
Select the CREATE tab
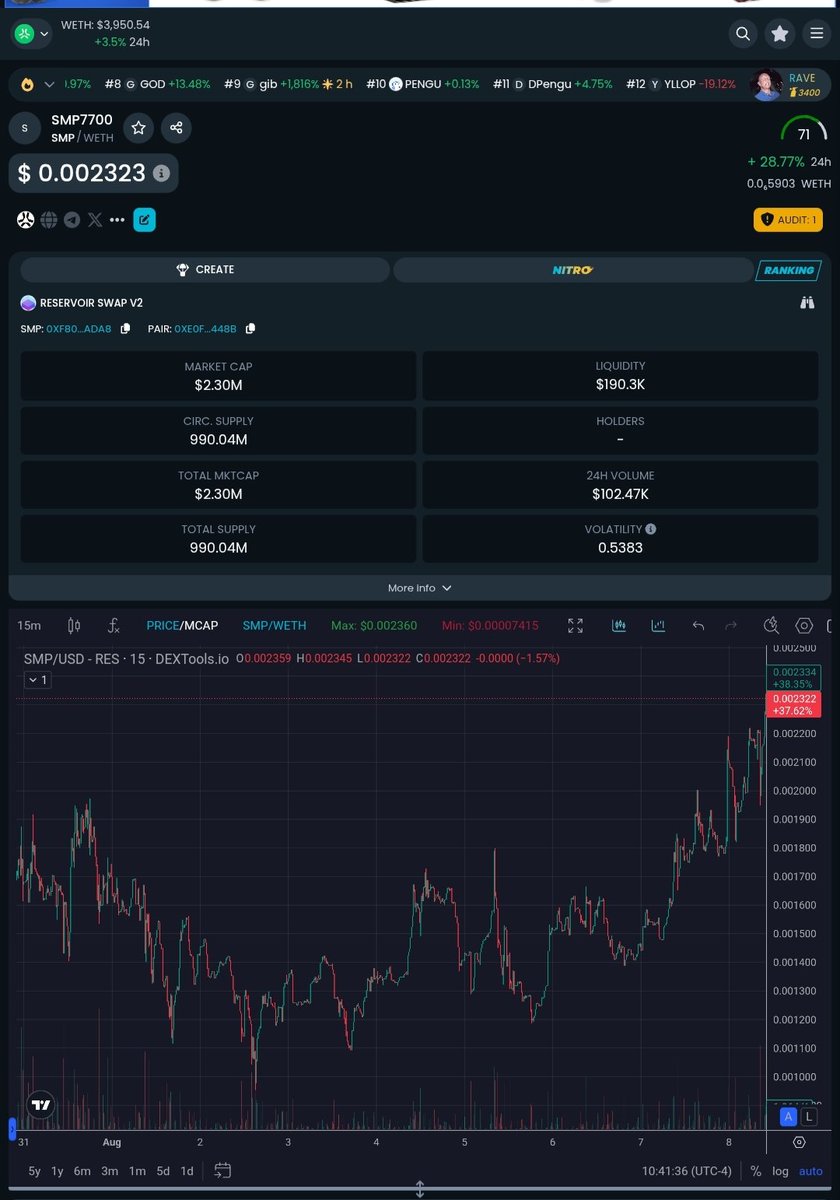pos(205,270)
